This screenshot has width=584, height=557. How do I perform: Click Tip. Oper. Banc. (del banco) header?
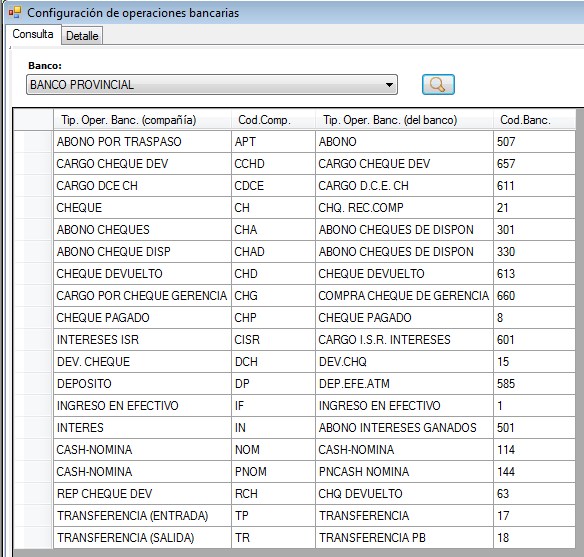tap(404, 120)
